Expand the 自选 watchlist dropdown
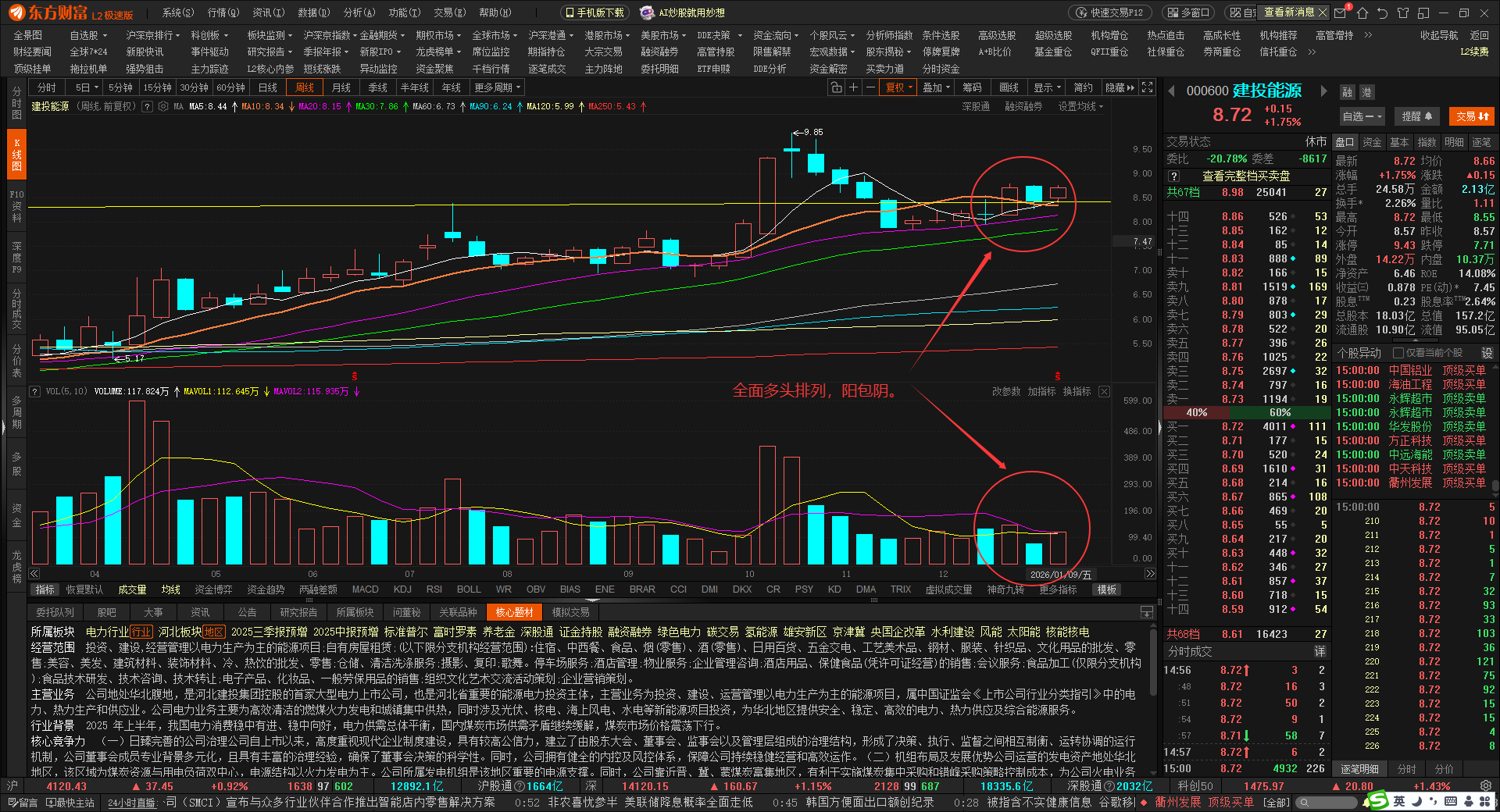This screenshot has width=1500, height=812. pyautogui.click(x=1362, y=116)
